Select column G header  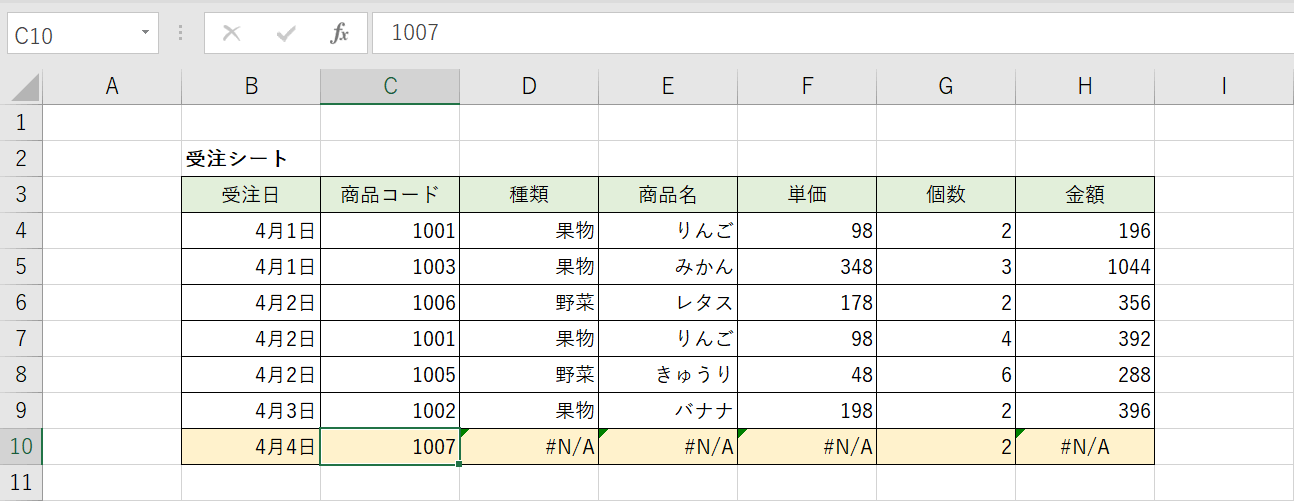click(946, 87)
